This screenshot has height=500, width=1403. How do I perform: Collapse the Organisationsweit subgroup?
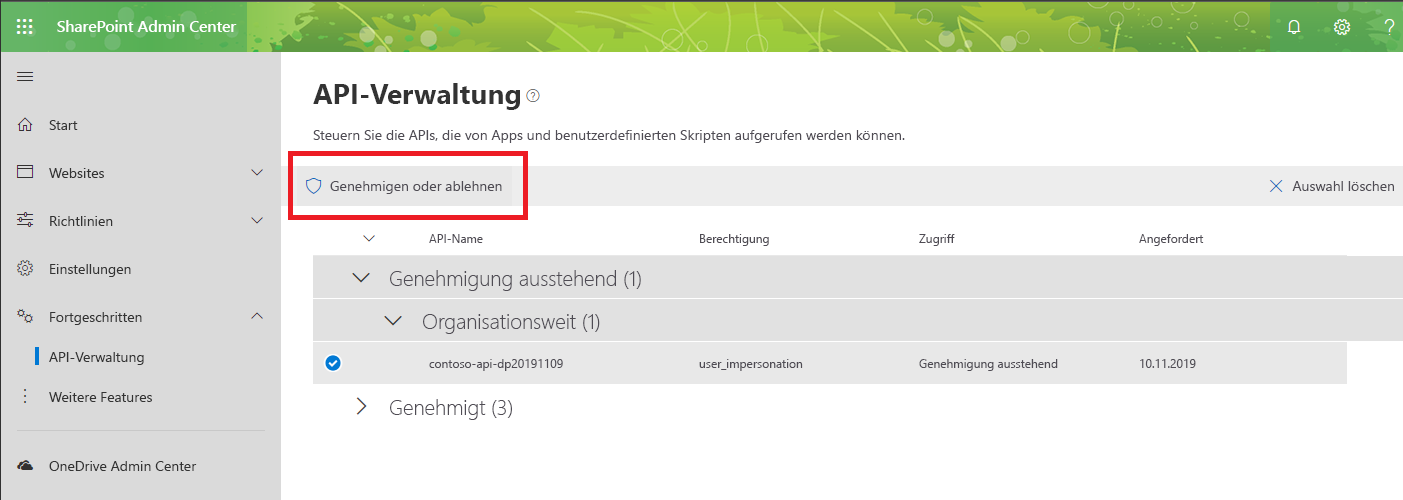(394, 321)
